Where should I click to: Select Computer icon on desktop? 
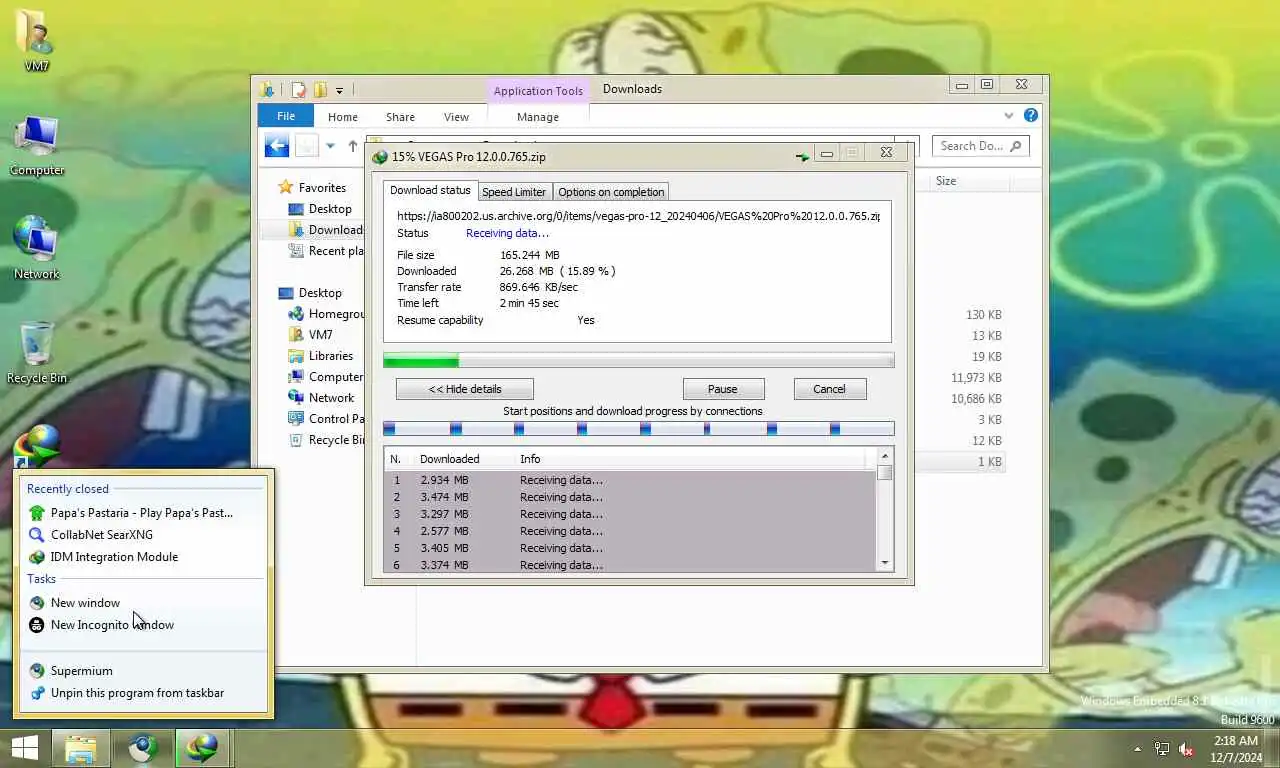click(x=37, y=146)
